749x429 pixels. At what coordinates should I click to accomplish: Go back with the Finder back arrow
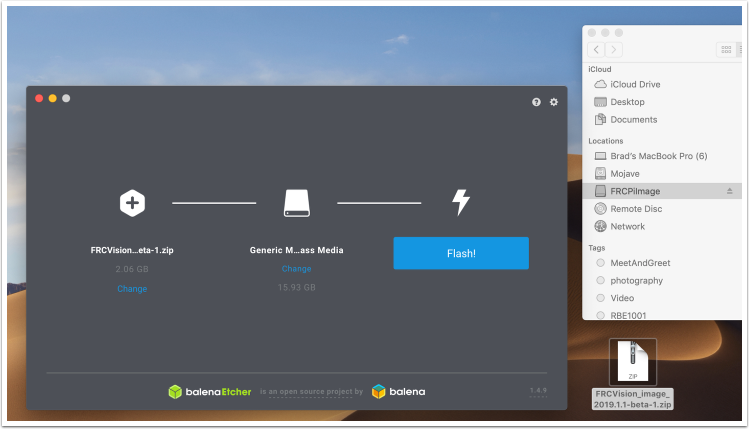click(596, 49)
